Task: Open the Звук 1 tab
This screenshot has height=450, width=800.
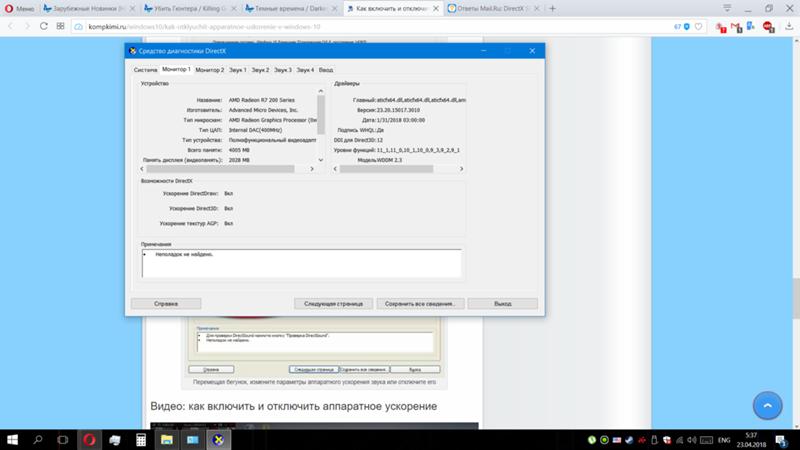Action: [237, 70]
